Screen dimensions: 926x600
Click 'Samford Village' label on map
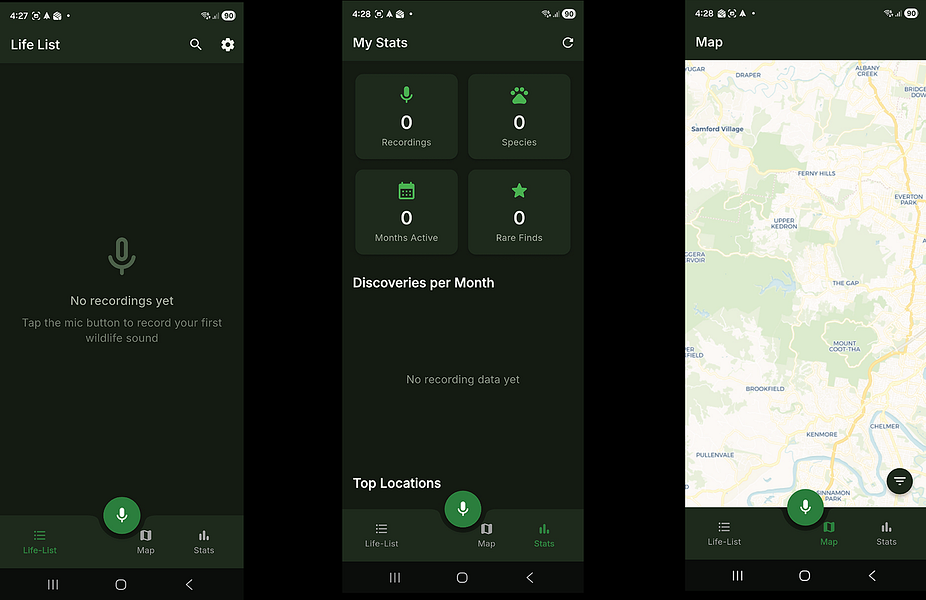[718, 129]
